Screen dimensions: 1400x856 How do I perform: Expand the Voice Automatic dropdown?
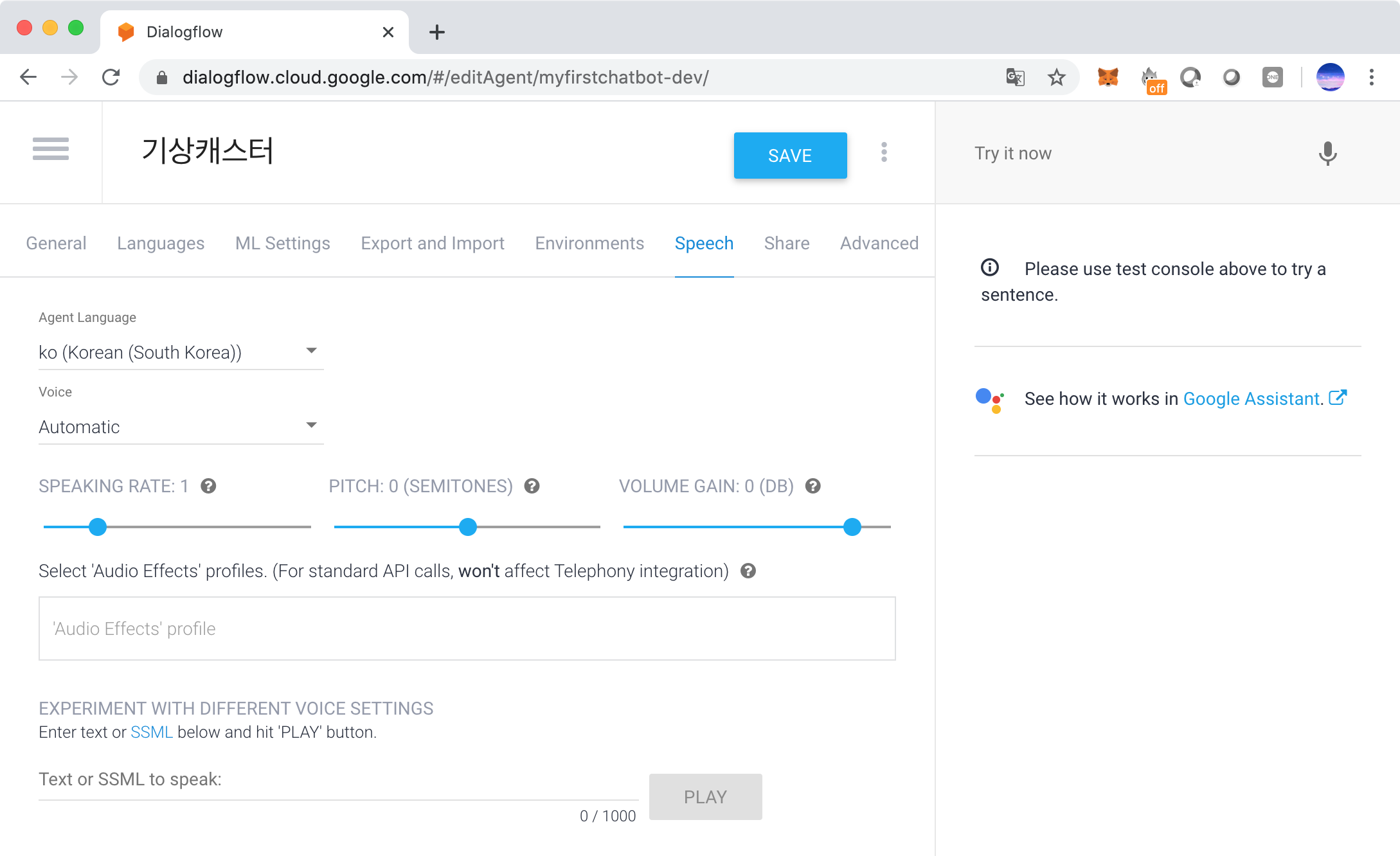[x=181, y=427]
